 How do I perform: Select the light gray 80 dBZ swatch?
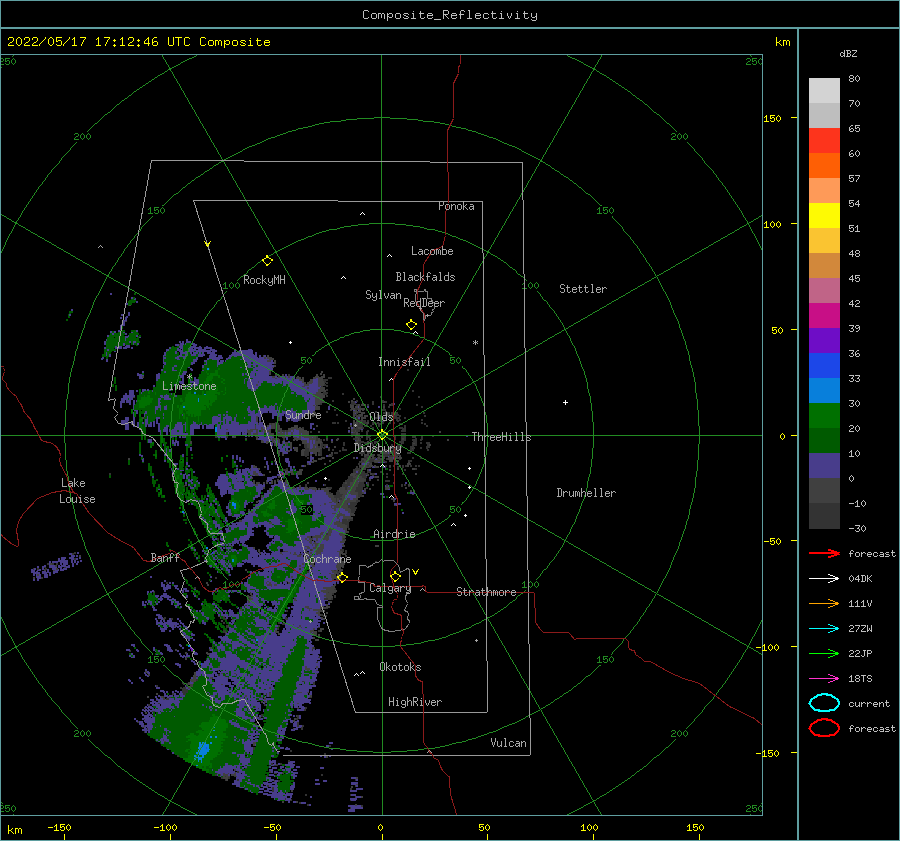tap(824, 91)
